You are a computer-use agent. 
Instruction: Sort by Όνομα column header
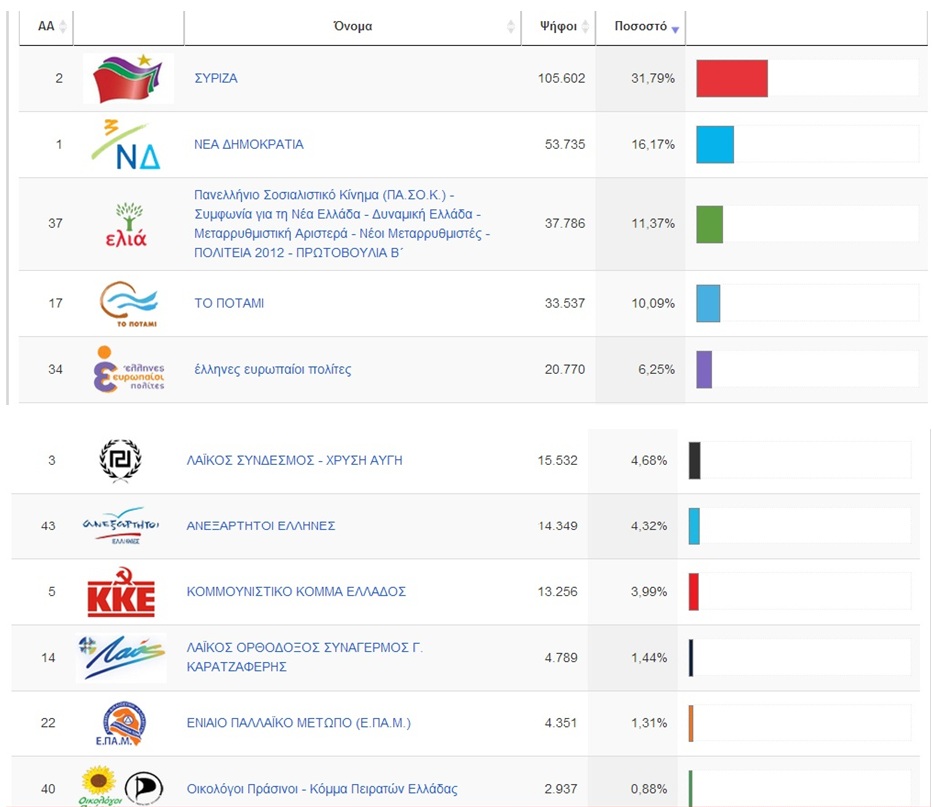[x=352, y=27]
